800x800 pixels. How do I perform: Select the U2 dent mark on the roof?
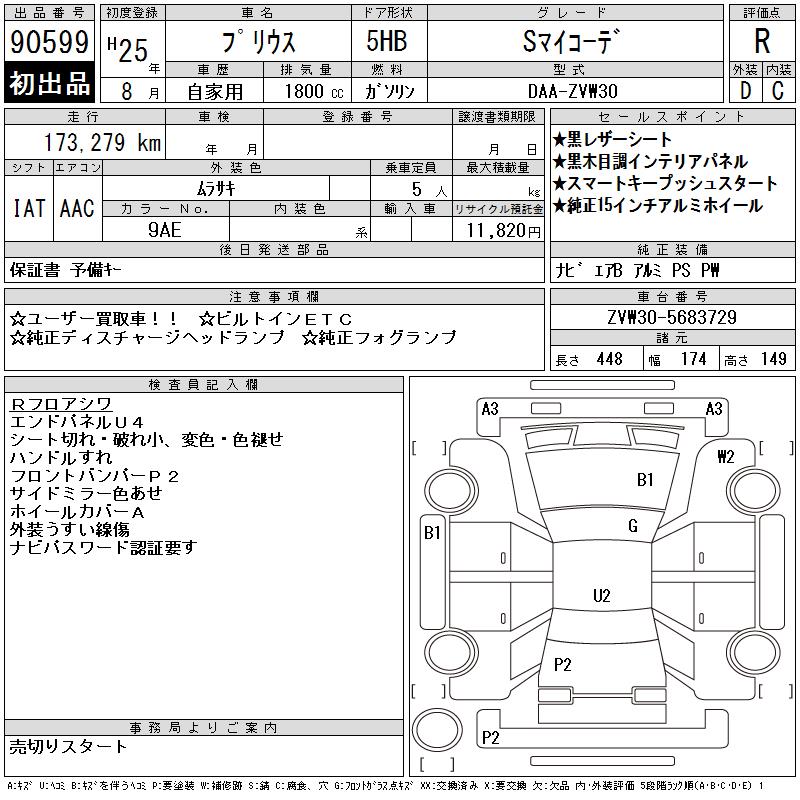click(x=601, y=596)
